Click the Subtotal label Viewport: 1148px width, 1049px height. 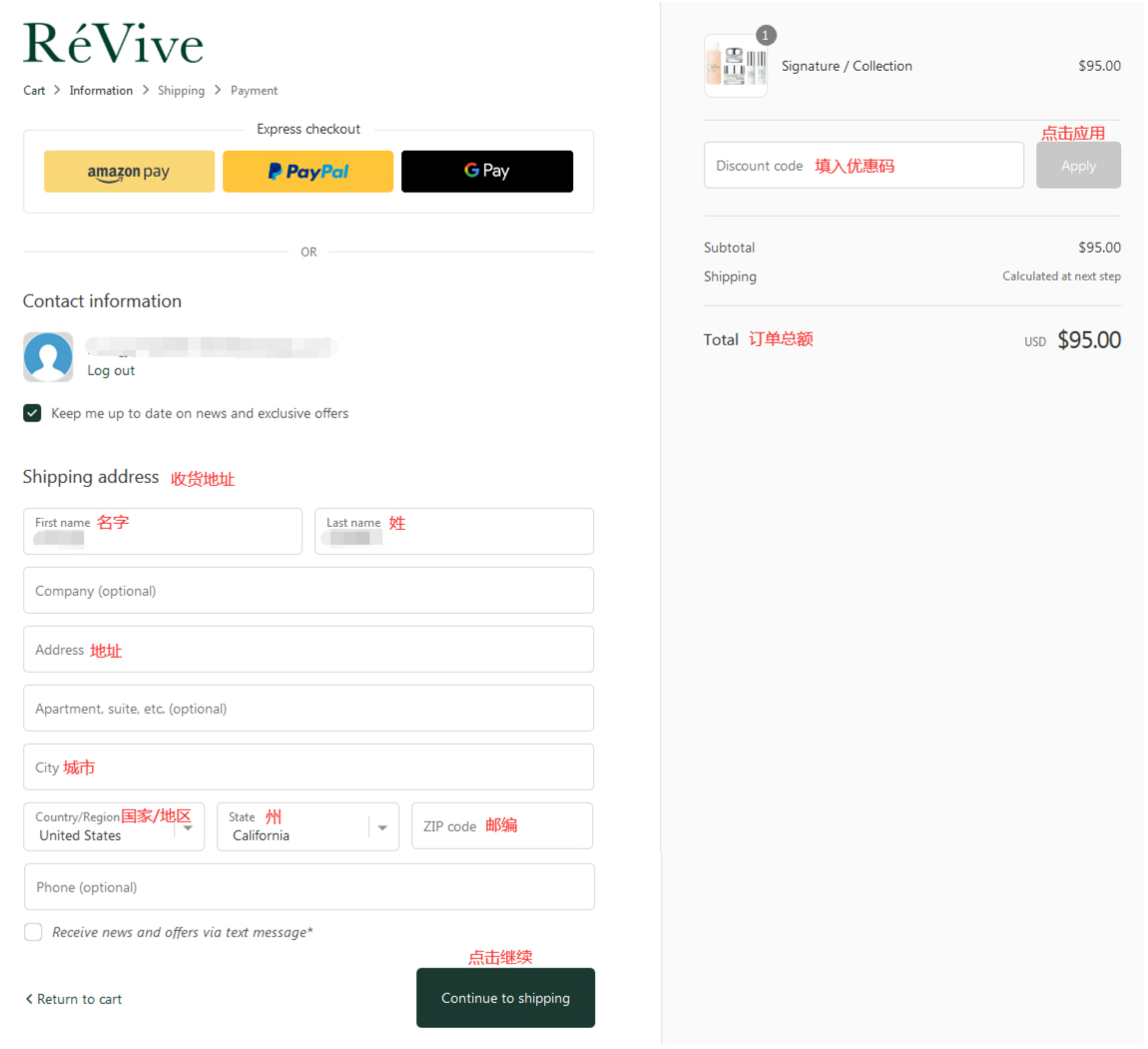729,248
